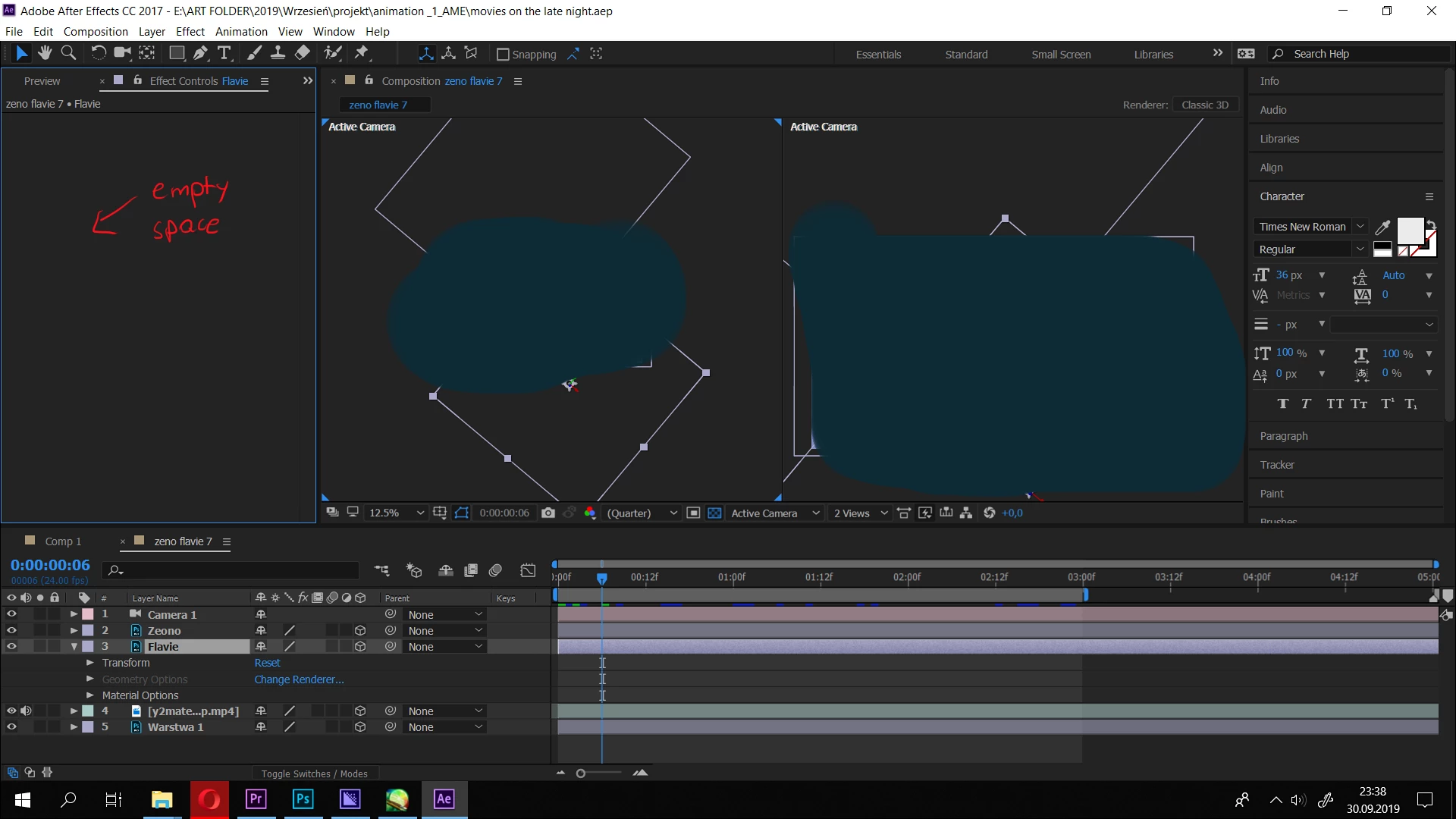Switch to the Comp 1 timeline tab
Viewport: 1456px width, 819px height.
tap(62, 541)
